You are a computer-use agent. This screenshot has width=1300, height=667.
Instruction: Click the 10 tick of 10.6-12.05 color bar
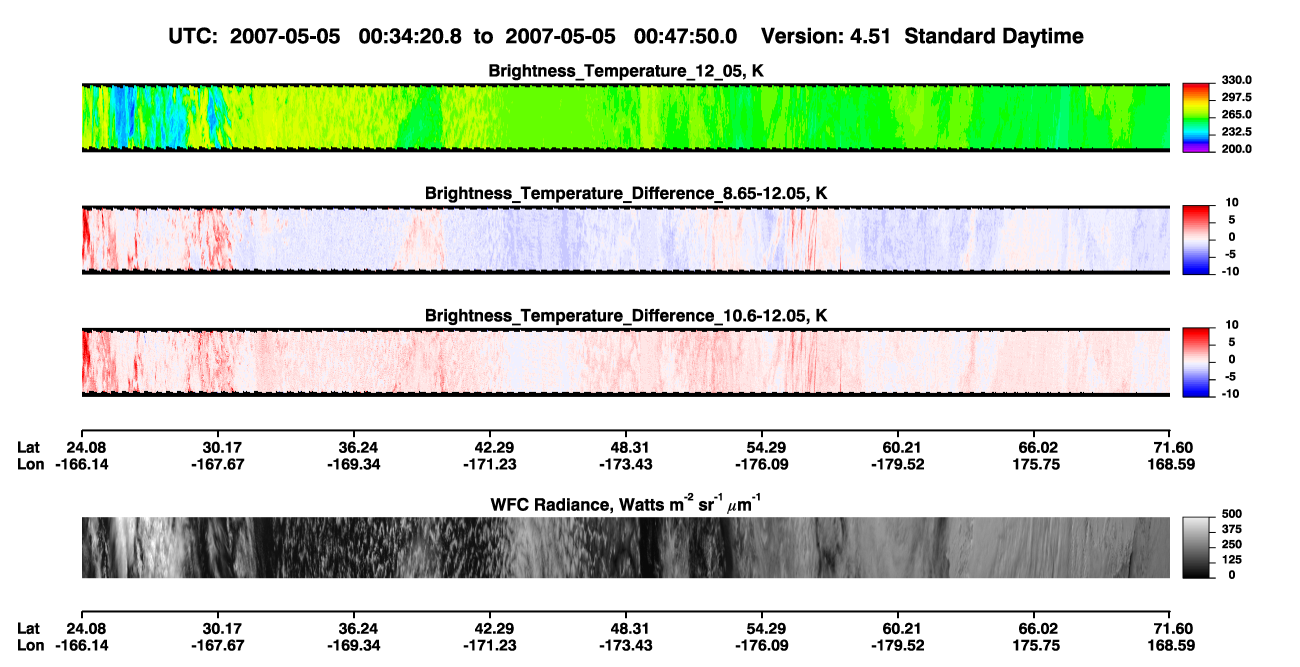click(1232, 325)
